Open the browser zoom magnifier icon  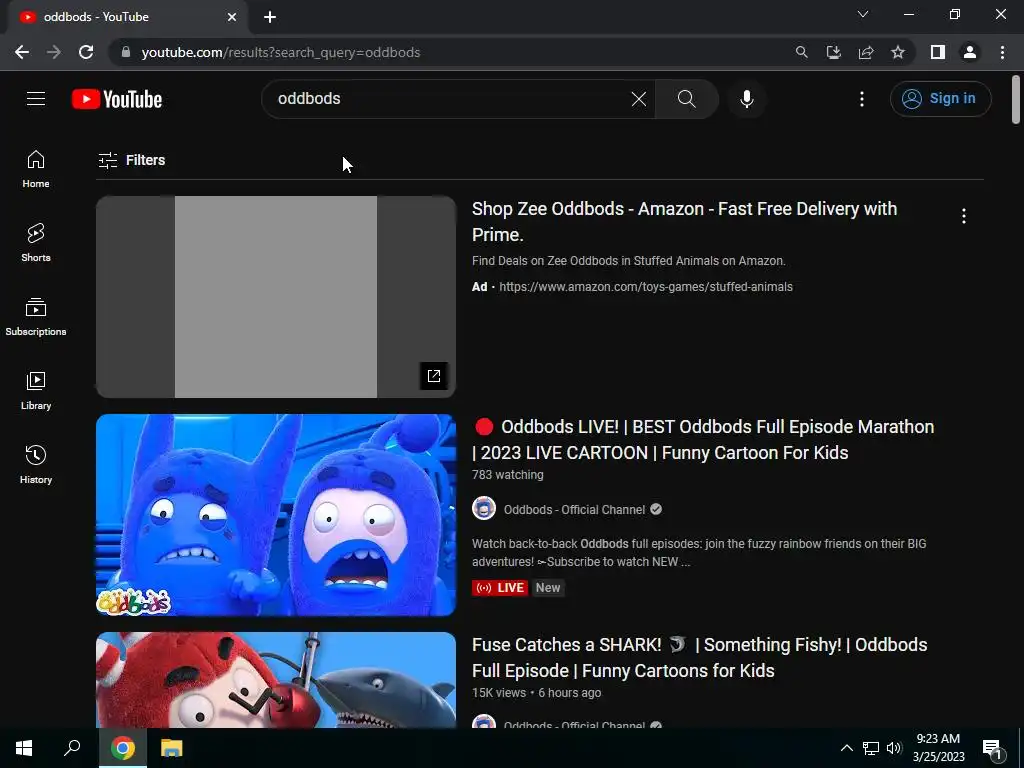pyautogui.click(x=801, y=52)
